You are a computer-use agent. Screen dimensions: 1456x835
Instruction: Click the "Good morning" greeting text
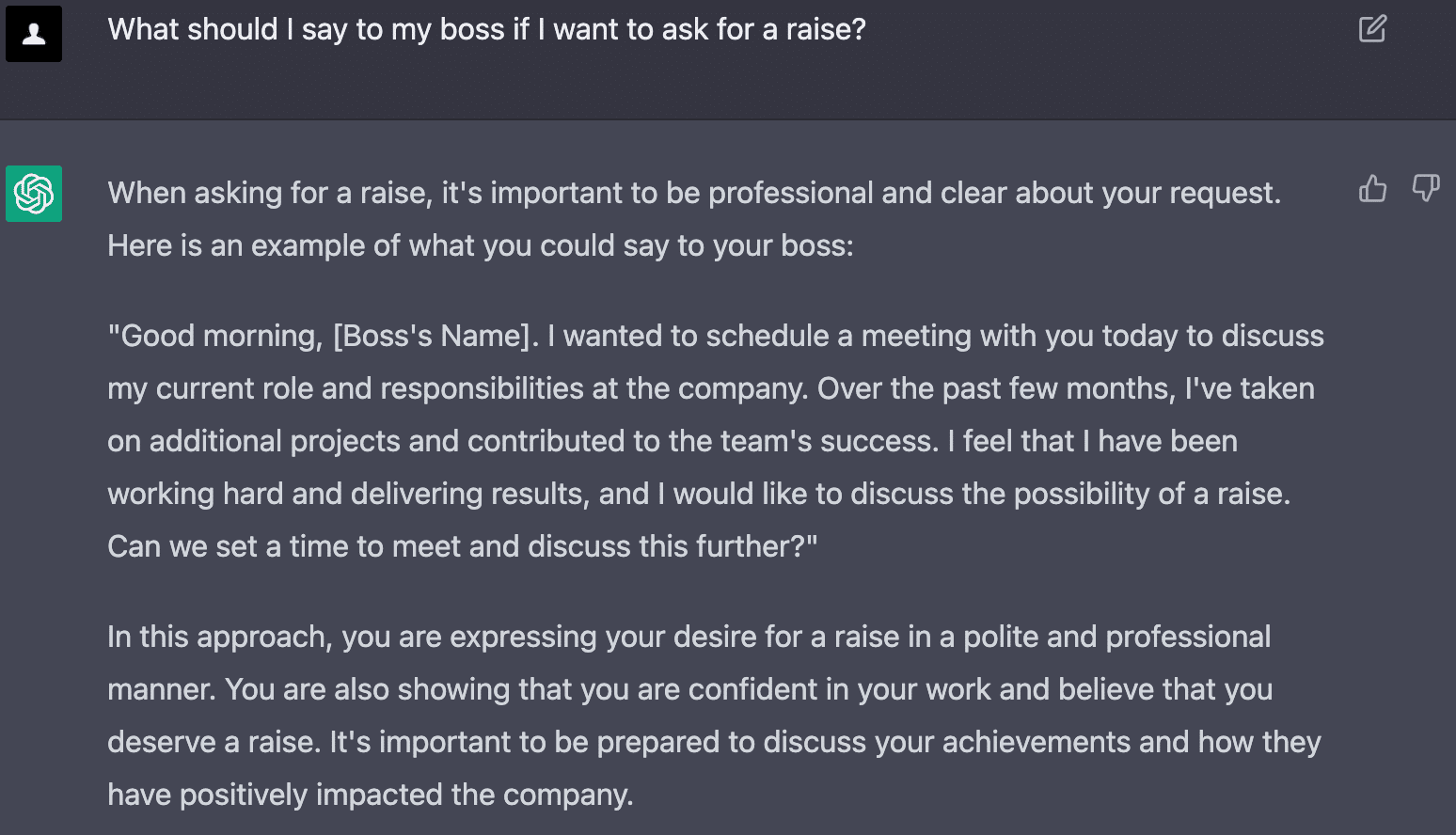pos(215,336)
